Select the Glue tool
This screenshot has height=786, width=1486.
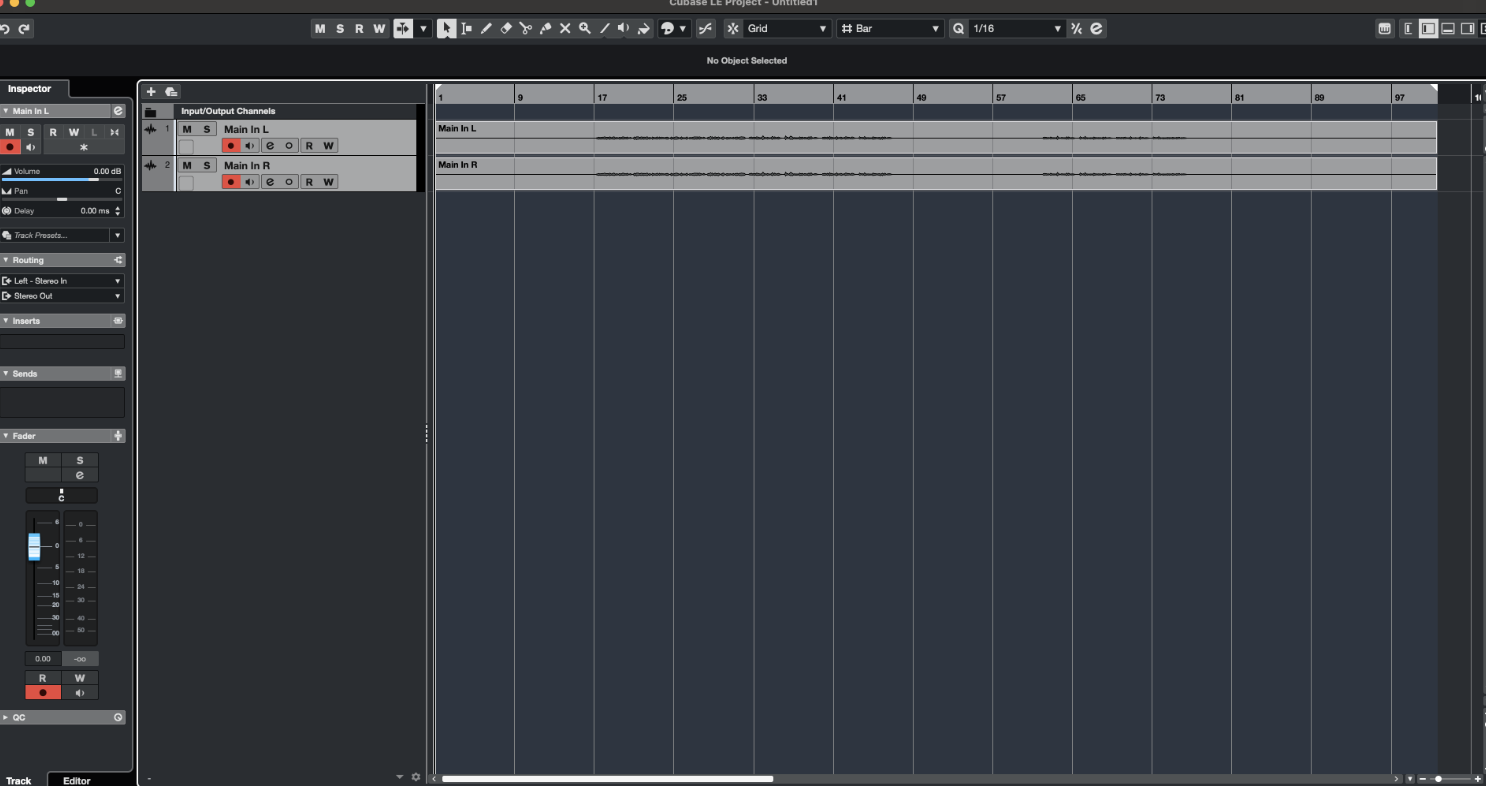[x=545, y=29]
